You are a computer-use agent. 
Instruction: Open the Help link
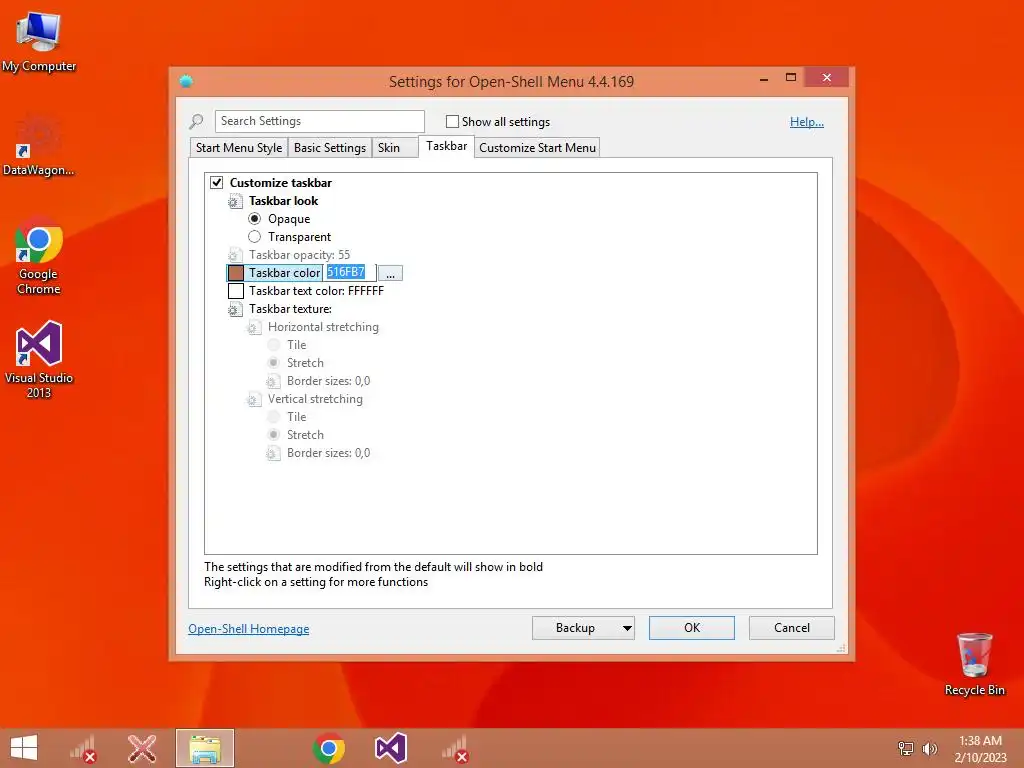pos(807,121)
